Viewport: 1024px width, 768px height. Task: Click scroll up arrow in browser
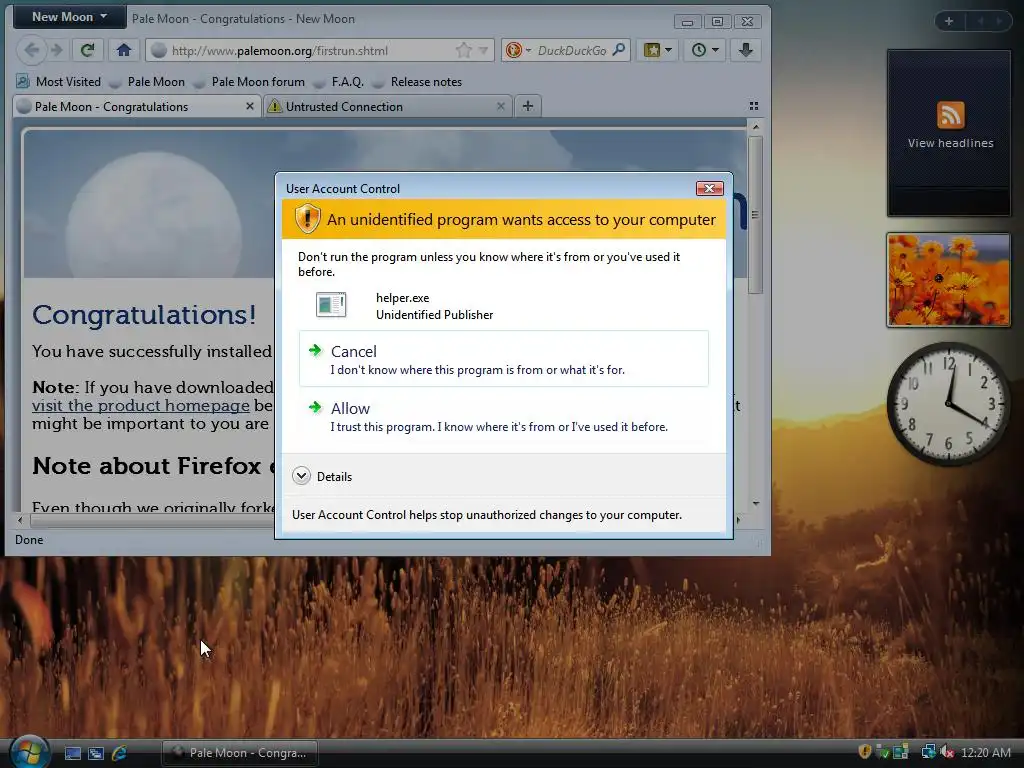click(756, 127)
